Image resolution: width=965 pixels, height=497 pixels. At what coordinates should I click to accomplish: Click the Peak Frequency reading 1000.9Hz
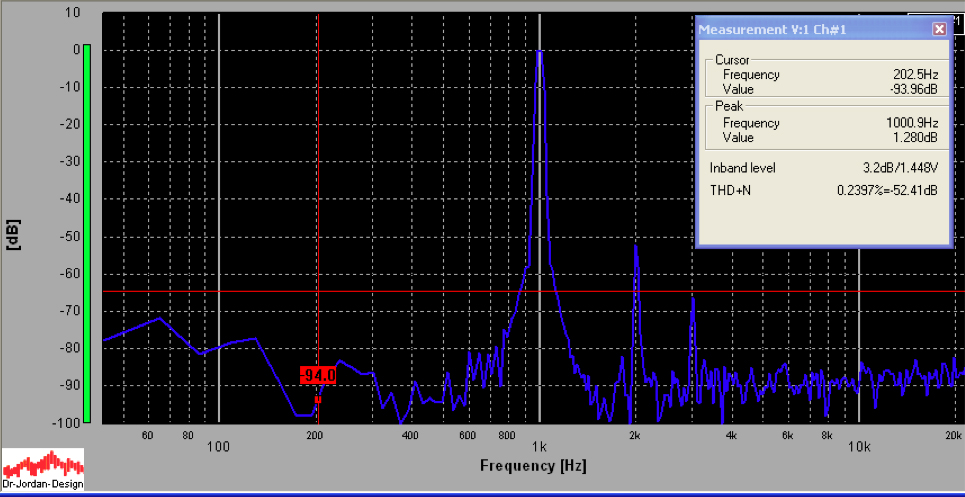[x=912, y=123]
